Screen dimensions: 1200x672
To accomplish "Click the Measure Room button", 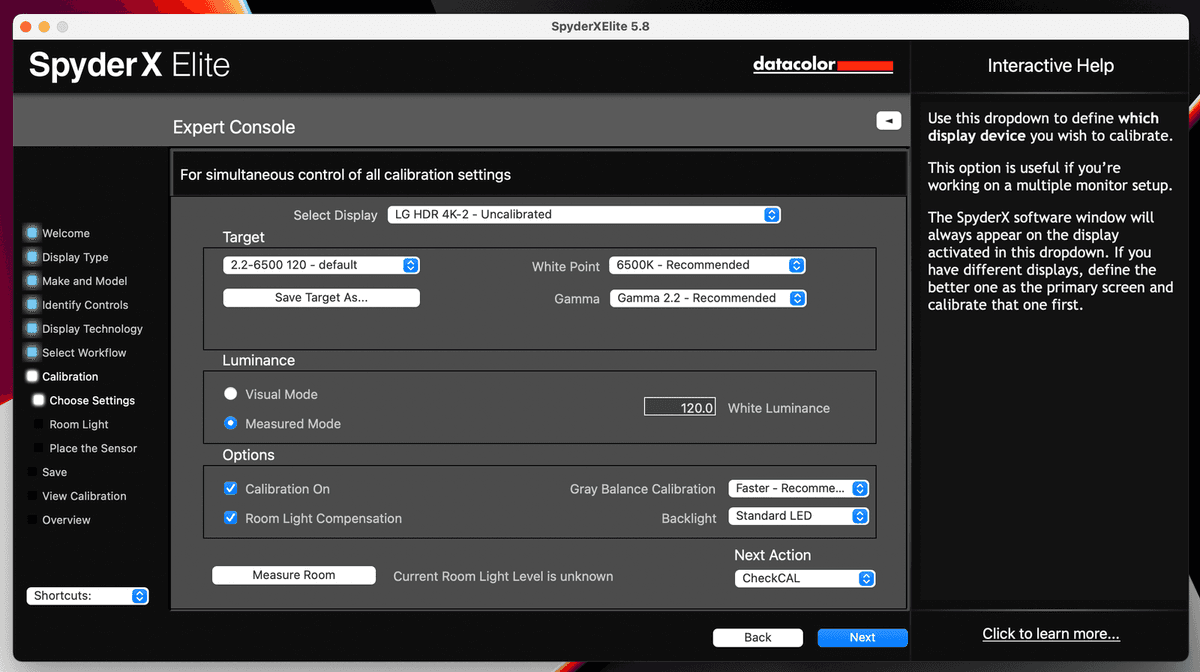I will (294, 575).
